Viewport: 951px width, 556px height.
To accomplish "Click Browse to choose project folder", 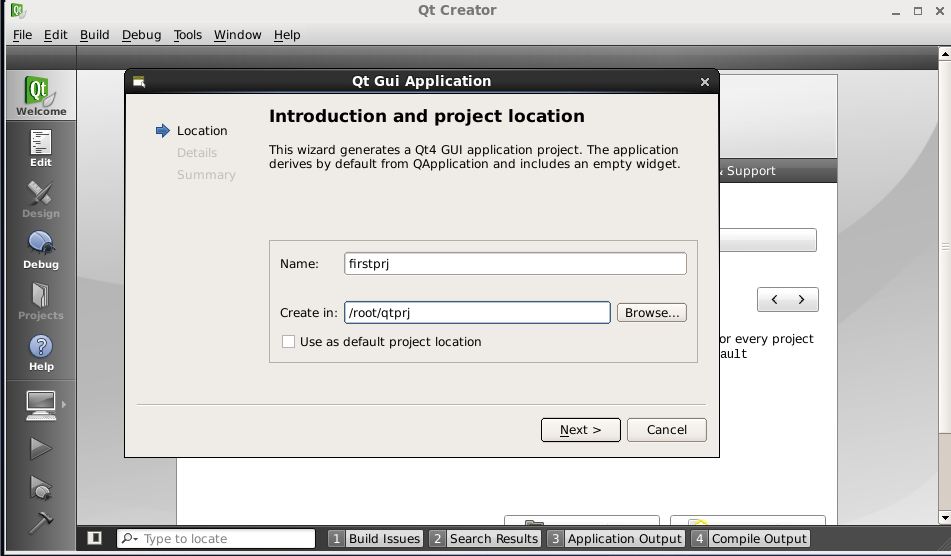I will pyautogui.click(x=652, y=313).
